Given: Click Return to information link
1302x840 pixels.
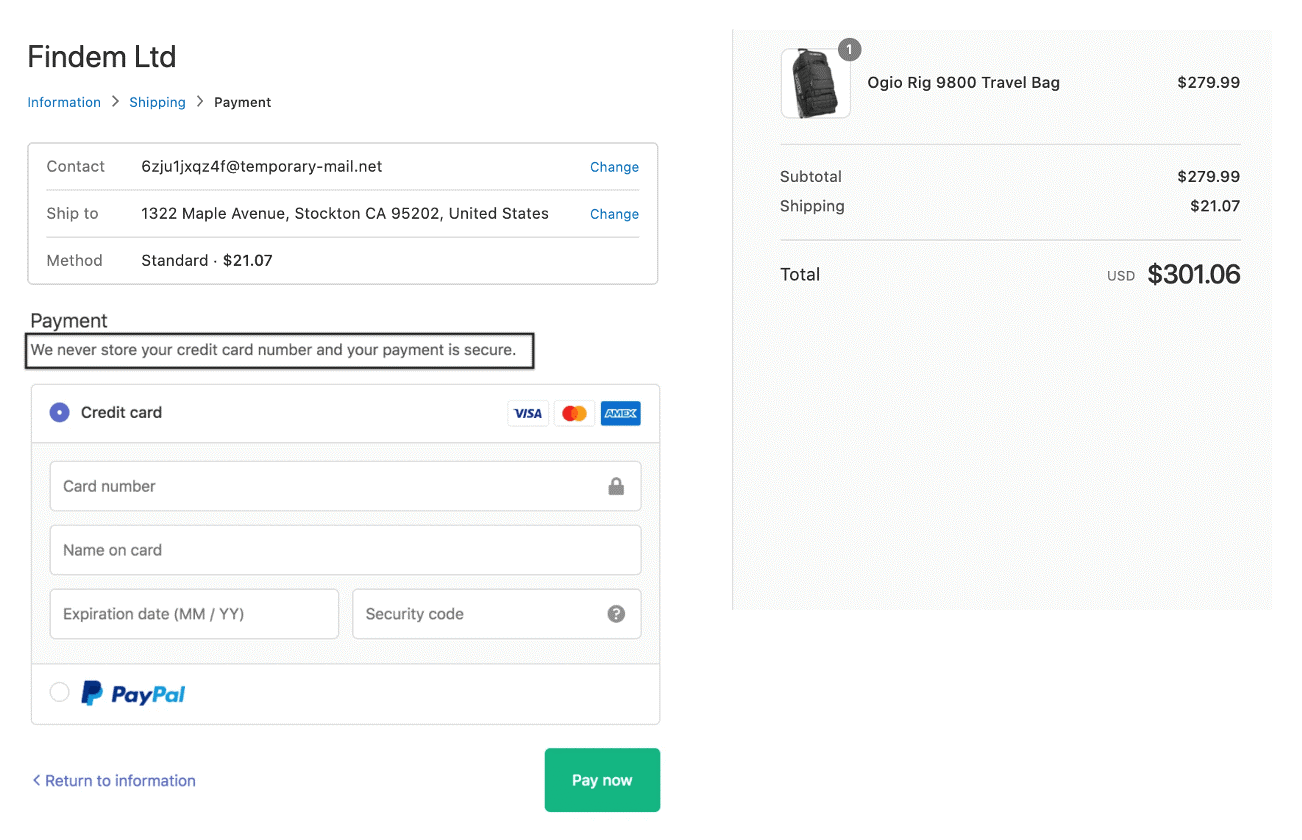Looking at the screenshot, I should click(114, 781).
